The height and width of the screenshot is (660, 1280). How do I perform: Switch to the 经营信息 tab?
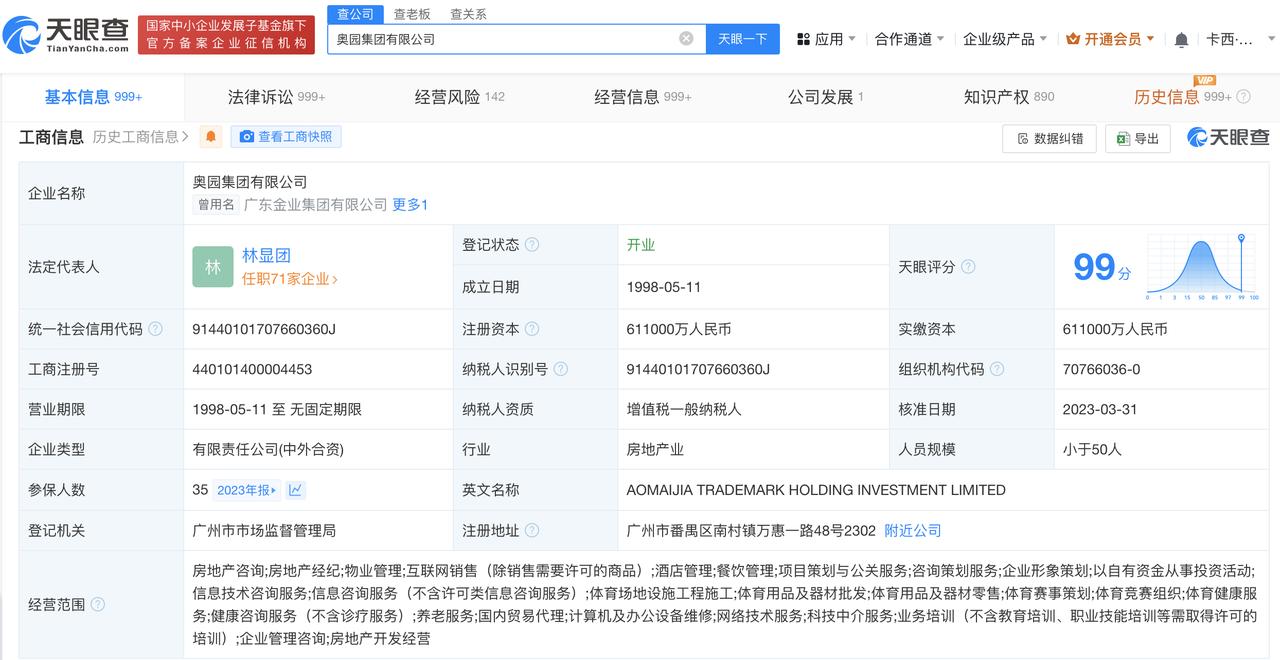point(643,97)
